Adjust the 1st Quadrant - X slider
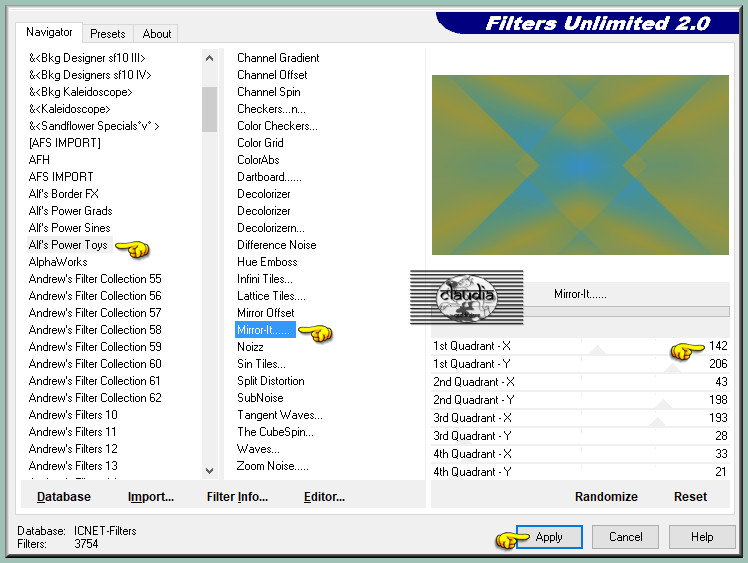 pos(580,346)
